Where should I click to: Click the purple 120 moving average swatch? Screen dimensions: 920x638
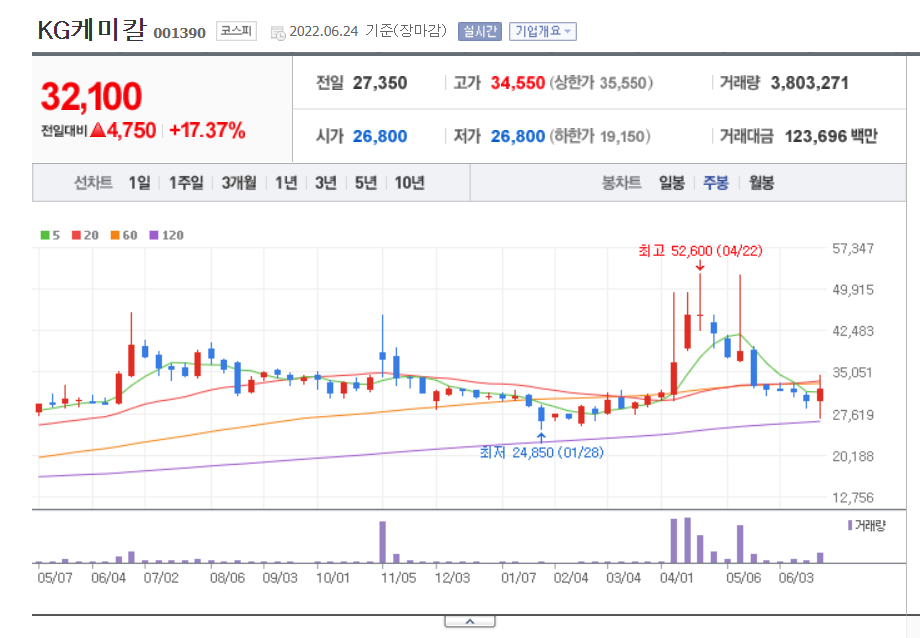click(154, 235)
